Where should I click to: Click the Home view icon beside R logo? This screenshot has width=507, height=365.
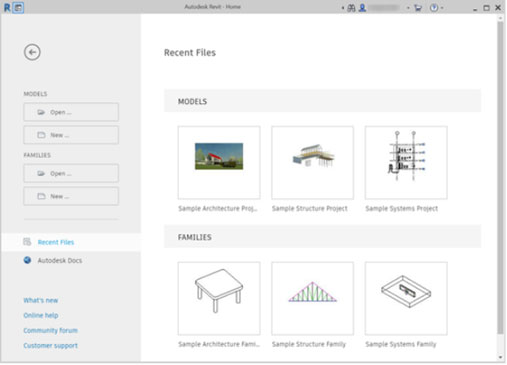[18, 7]
